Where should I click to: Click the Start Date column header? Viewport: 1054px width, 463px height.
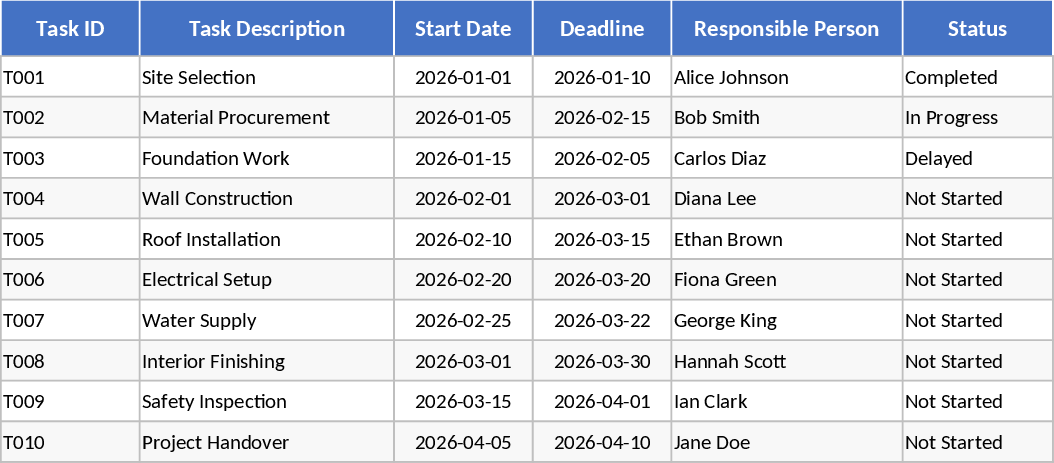coord(463,29)
